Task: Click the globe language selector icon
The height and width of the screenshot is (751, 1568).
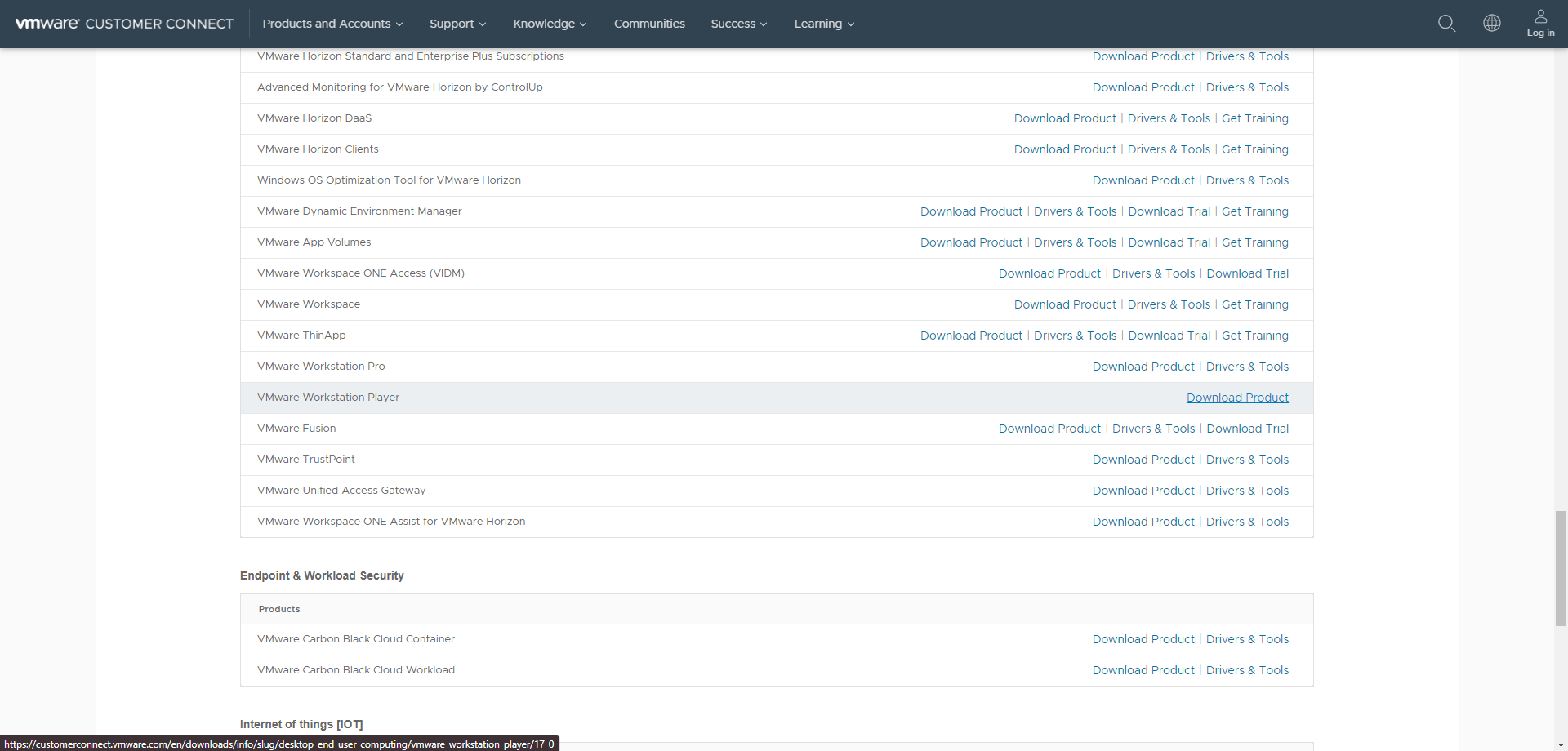Action: [x=1492, y=24]
